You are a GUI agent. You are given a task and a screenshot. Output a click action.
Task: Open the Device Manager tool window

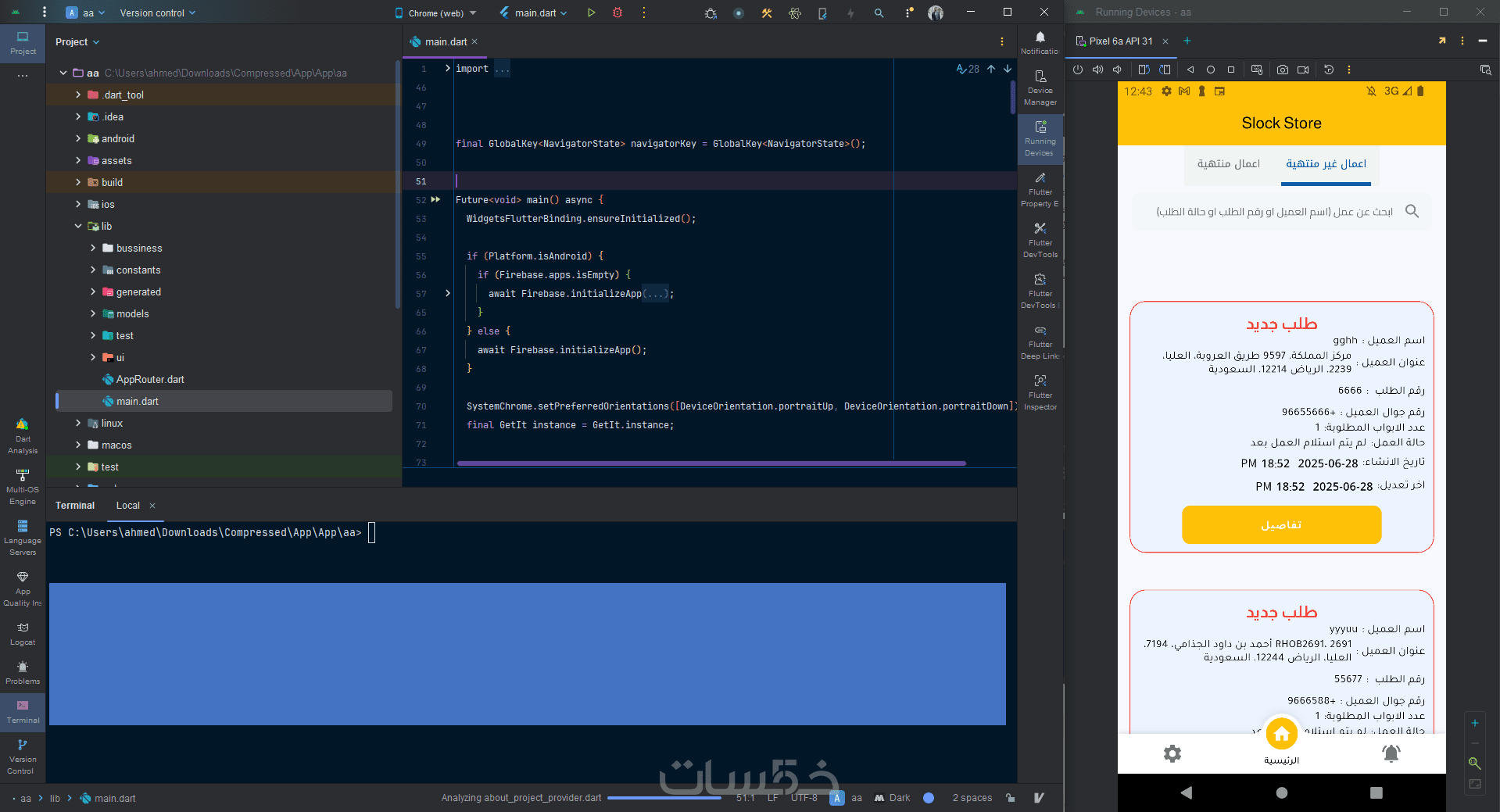[1040, 87]
